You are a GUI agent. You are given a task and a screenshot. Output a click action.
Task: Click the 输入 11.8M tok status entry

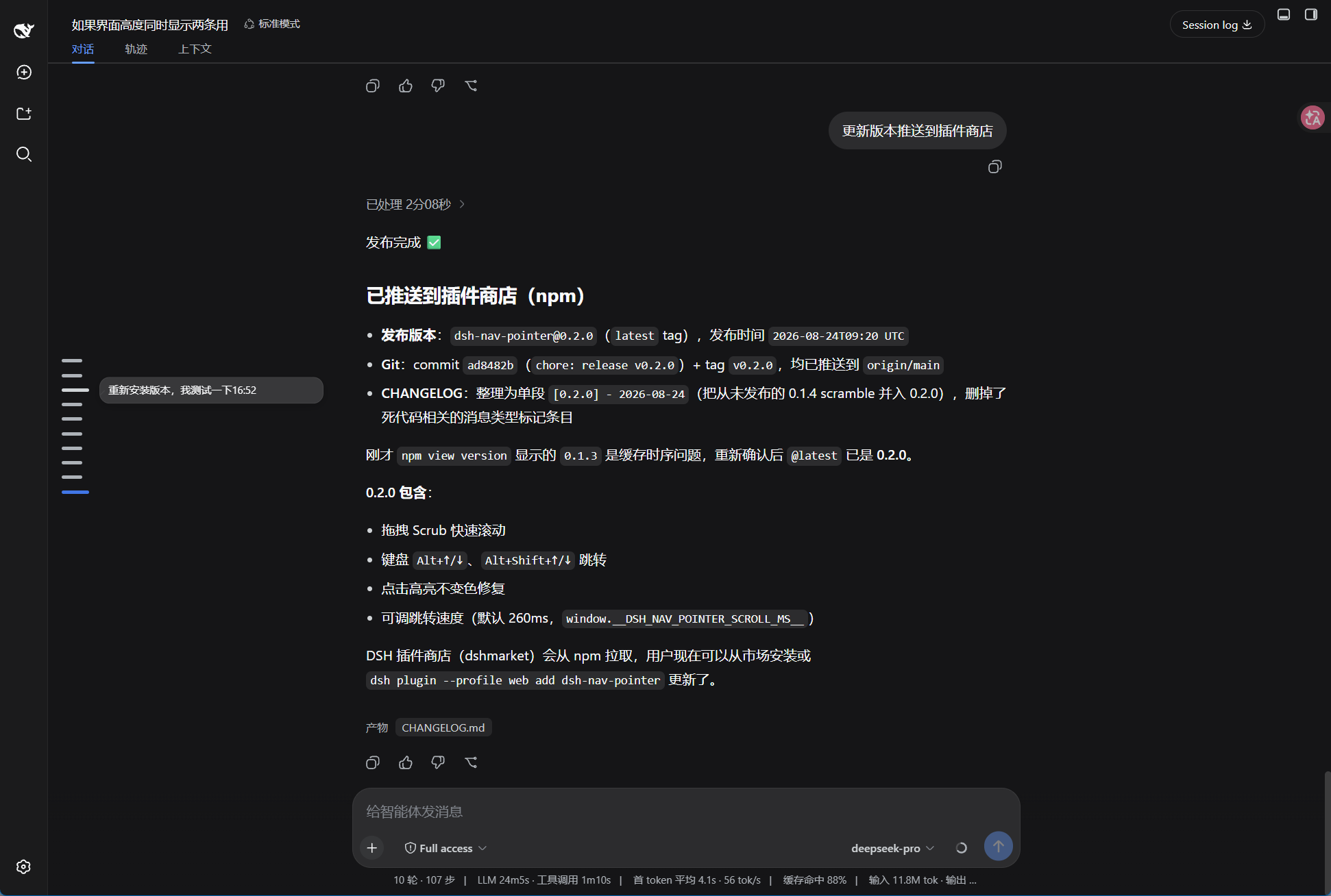[923, 880]
